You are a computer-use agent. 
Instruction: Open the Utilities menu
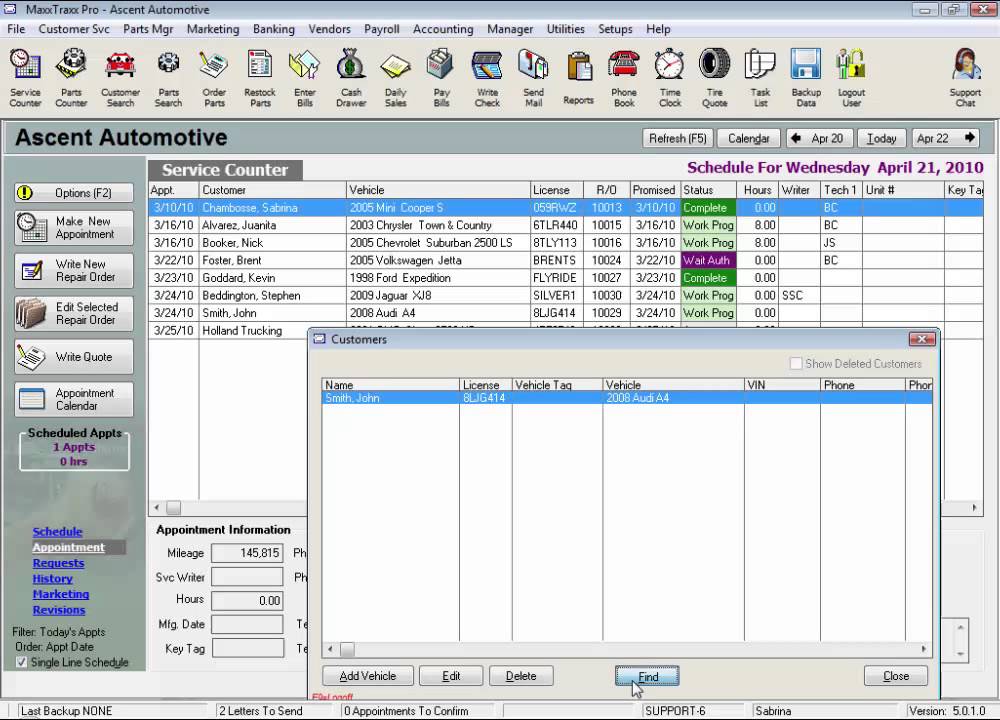click(x=565, y=29)
